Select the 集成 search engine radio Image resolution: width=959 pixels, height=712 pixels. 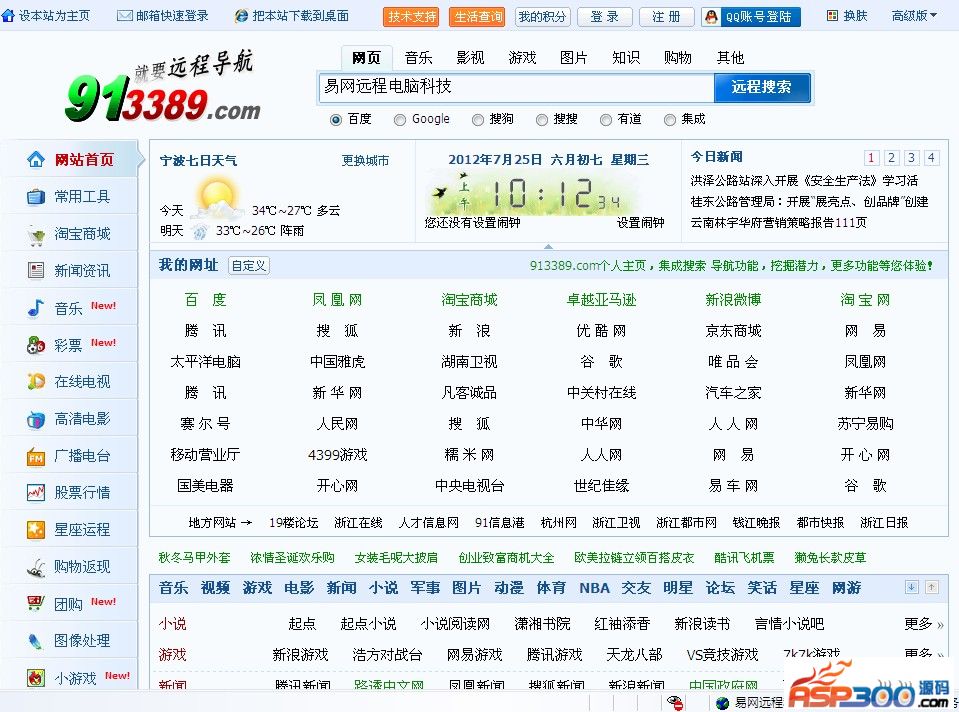pyautogui.click(x=670, y=120)
